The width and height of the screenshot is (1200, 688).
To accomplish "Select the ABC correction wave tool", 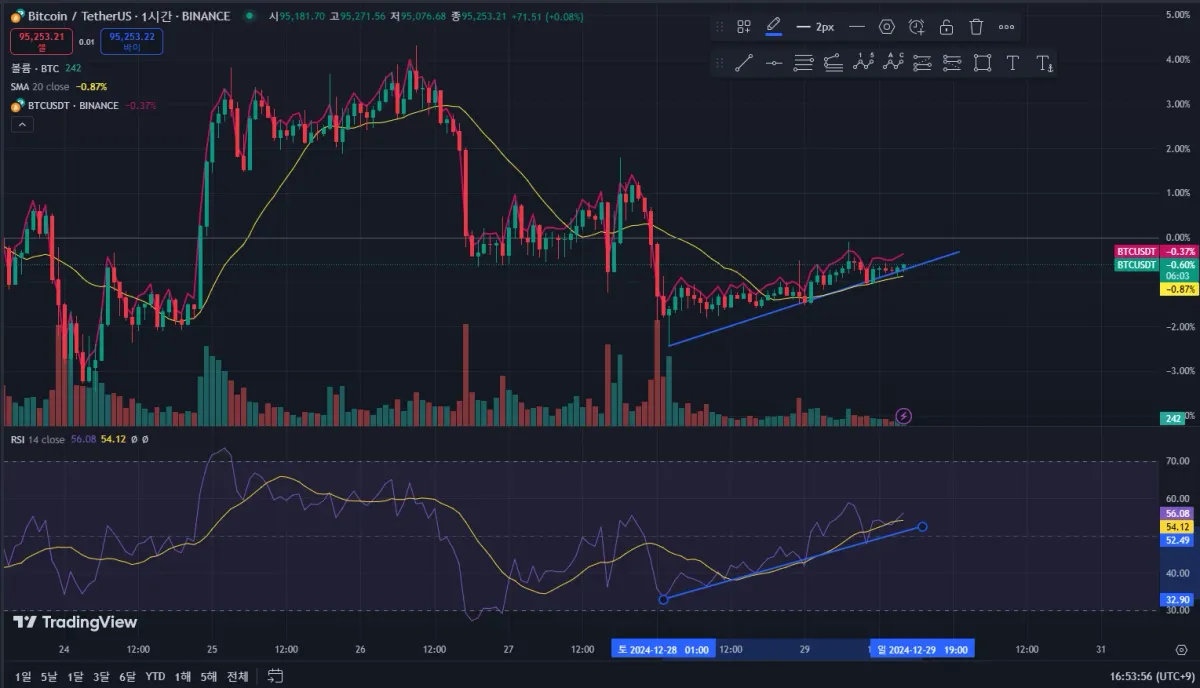I will point(893,63).
